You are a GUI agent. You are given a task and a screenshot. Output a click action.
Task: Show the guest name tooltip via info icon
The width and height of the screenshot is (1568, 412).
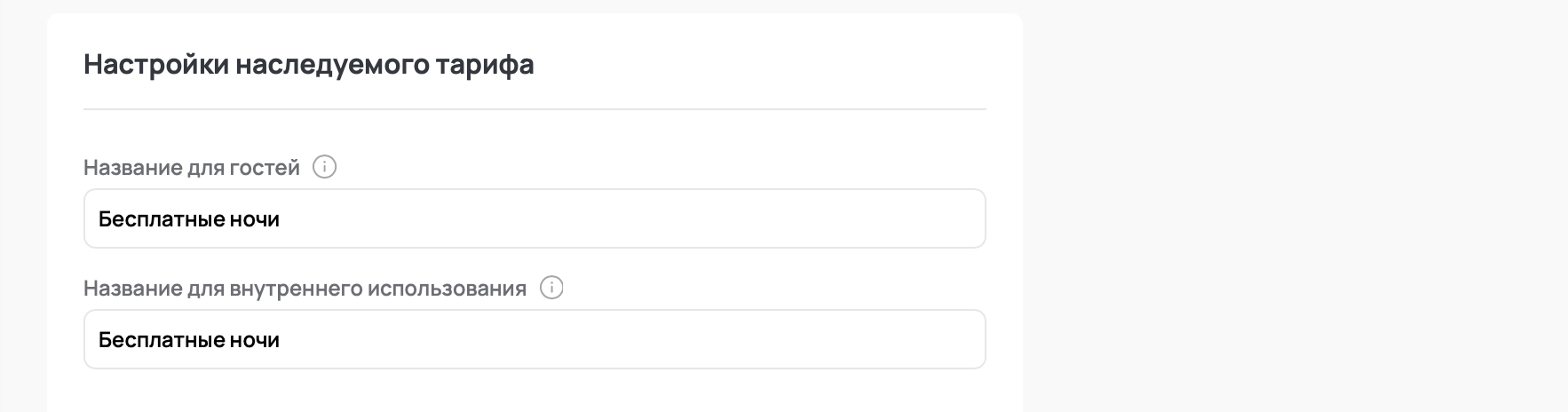tap(325, 167)
